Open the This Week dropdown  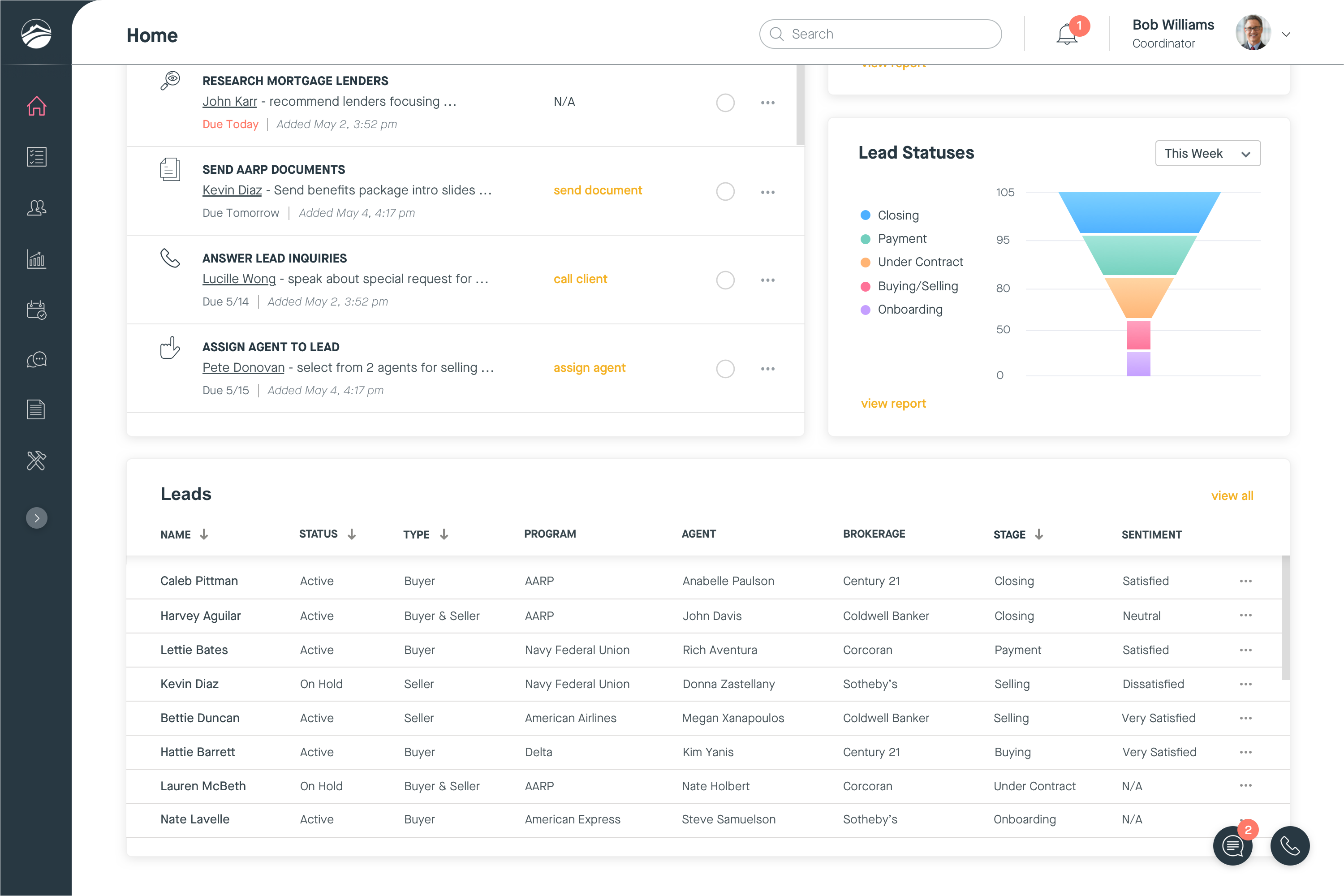(x=1207, y=153)
